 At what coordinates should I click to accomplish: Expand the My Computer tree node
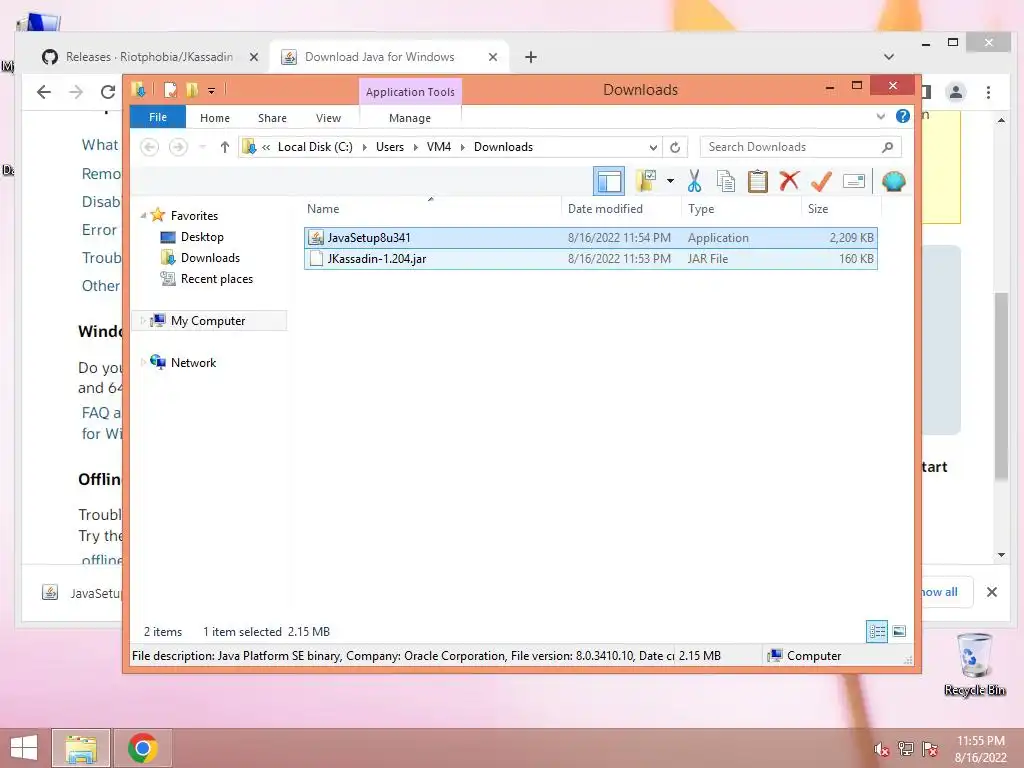143,320
